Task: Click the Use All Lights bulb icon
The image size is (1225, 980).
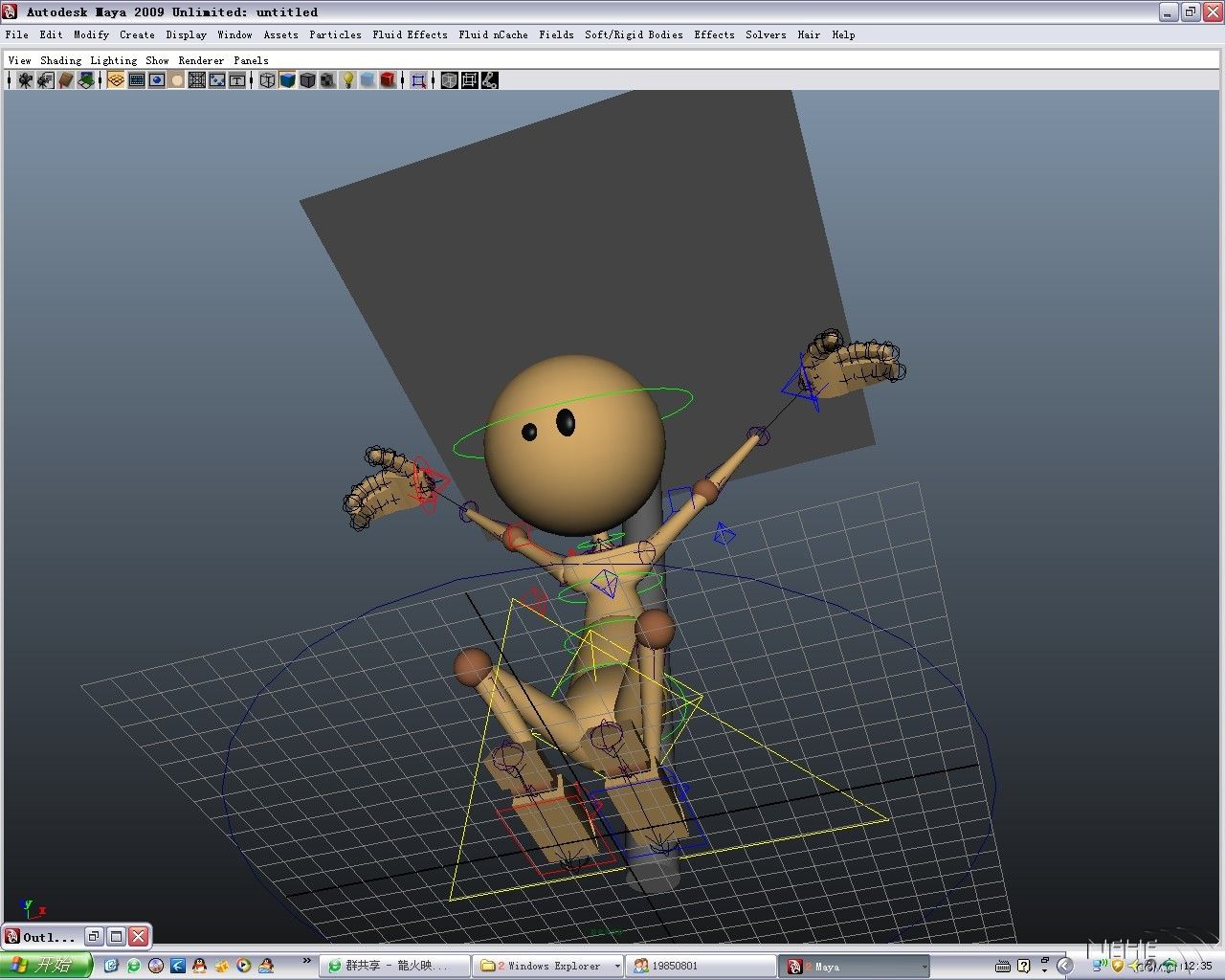Action: [x=348, y=80]
